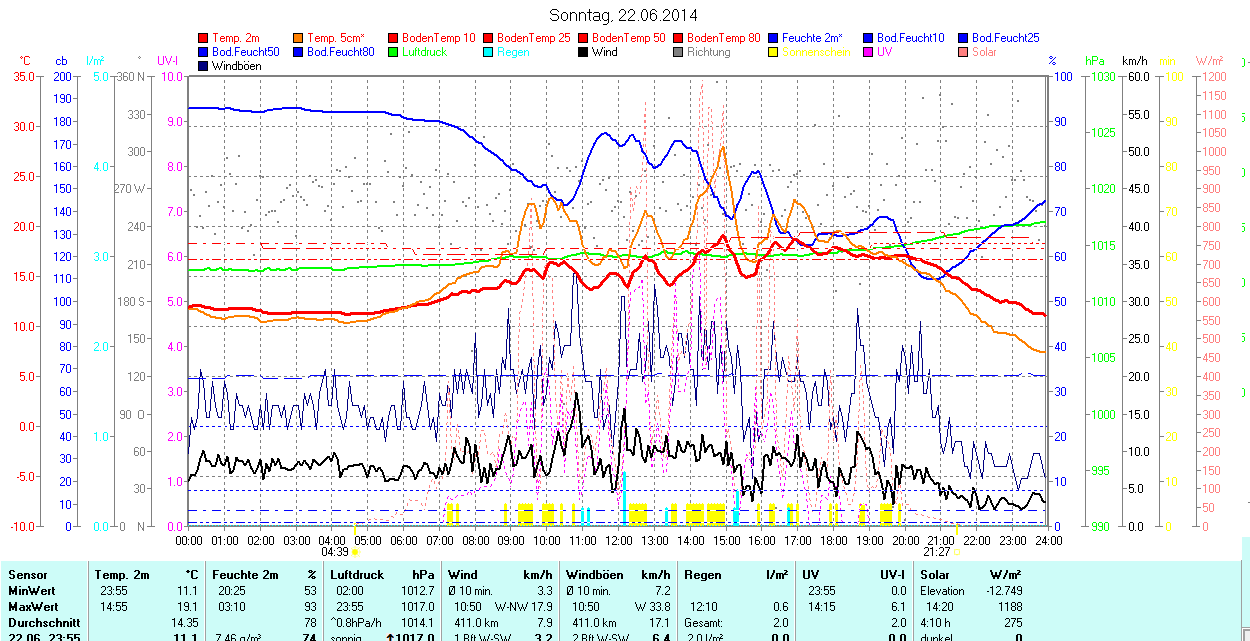Viewport: 1250px width, 641px height.
Task: Click the Sensor column header in table
Action: (27, 575)
